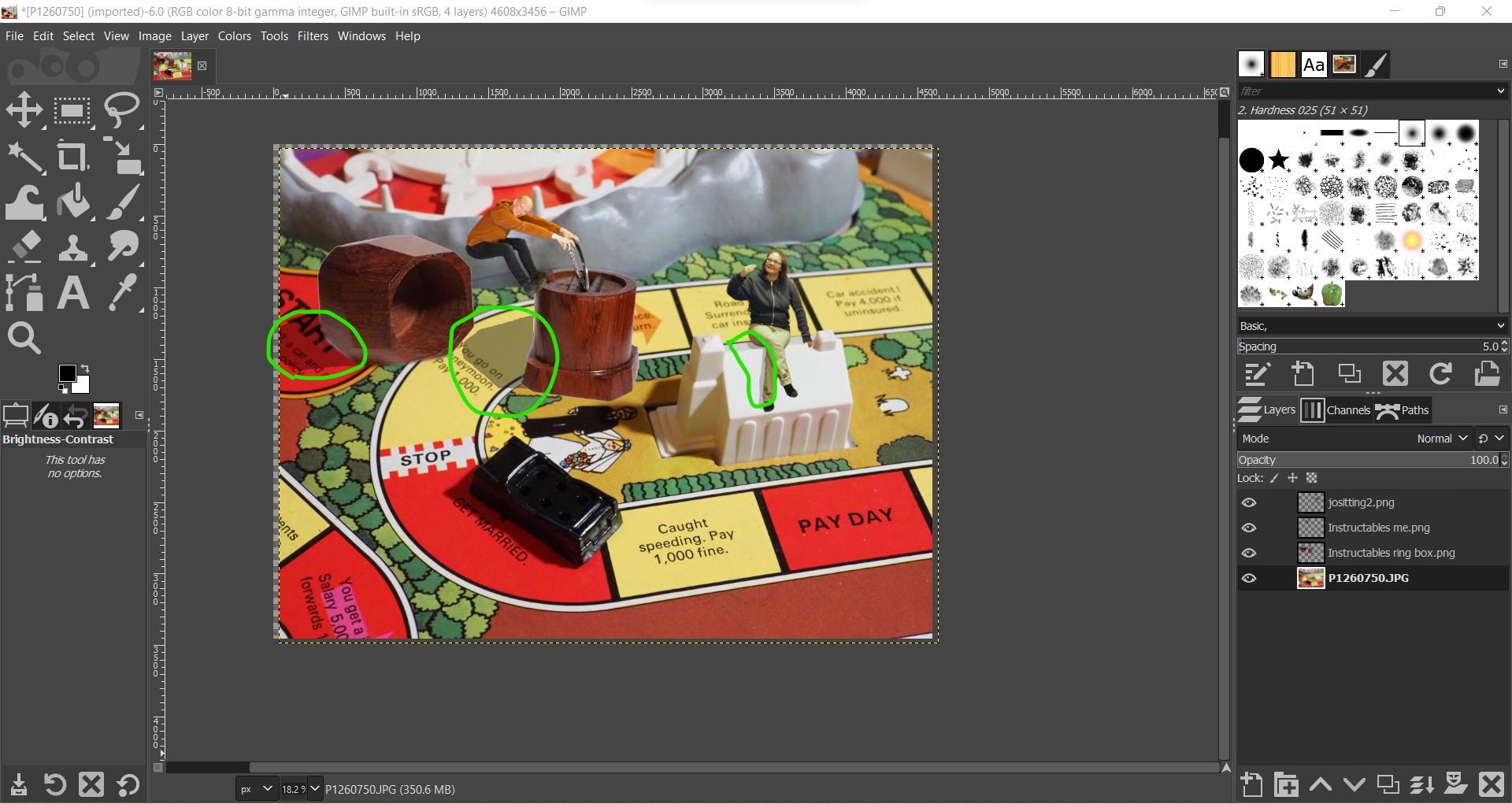Select the jositting2.png layer

(1372, 502)
